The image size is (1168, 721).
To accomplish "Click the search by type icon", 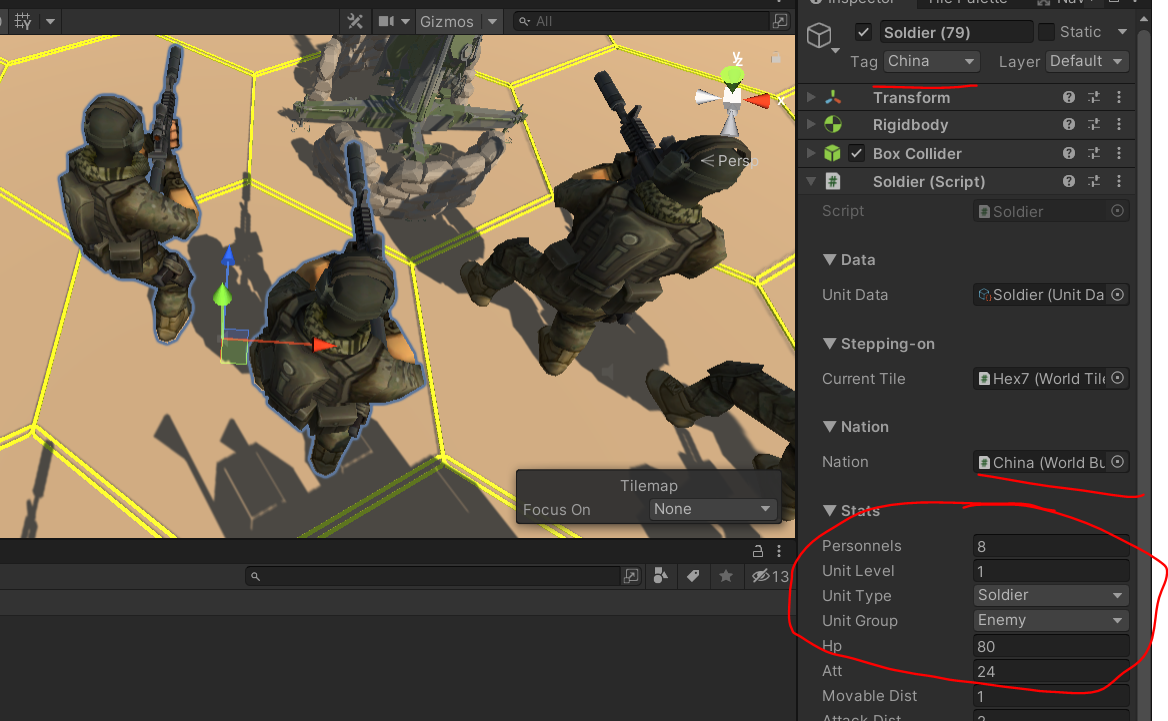I will [x=661, y=576].
